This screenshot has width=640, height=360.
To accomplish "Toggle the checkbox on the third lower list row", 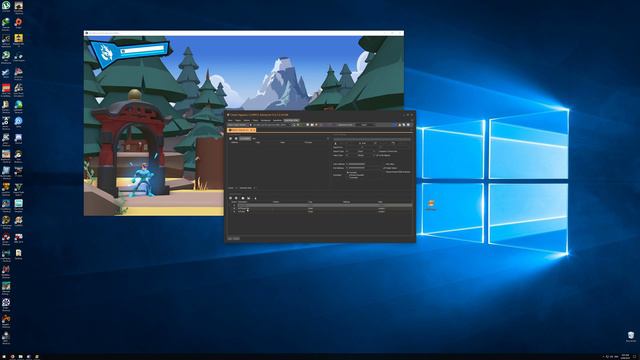I will 234,211.
